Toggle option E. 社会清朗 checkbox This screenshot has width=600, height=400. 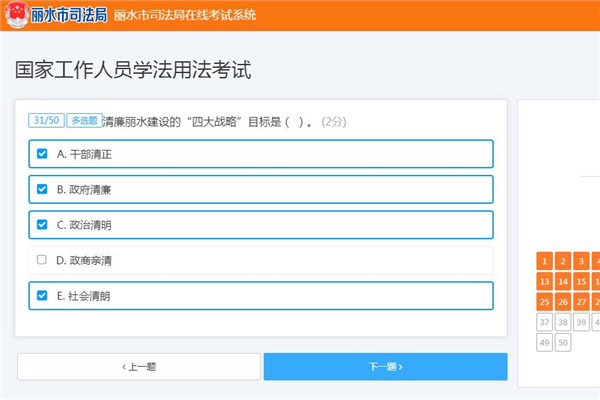click(42, 296)
